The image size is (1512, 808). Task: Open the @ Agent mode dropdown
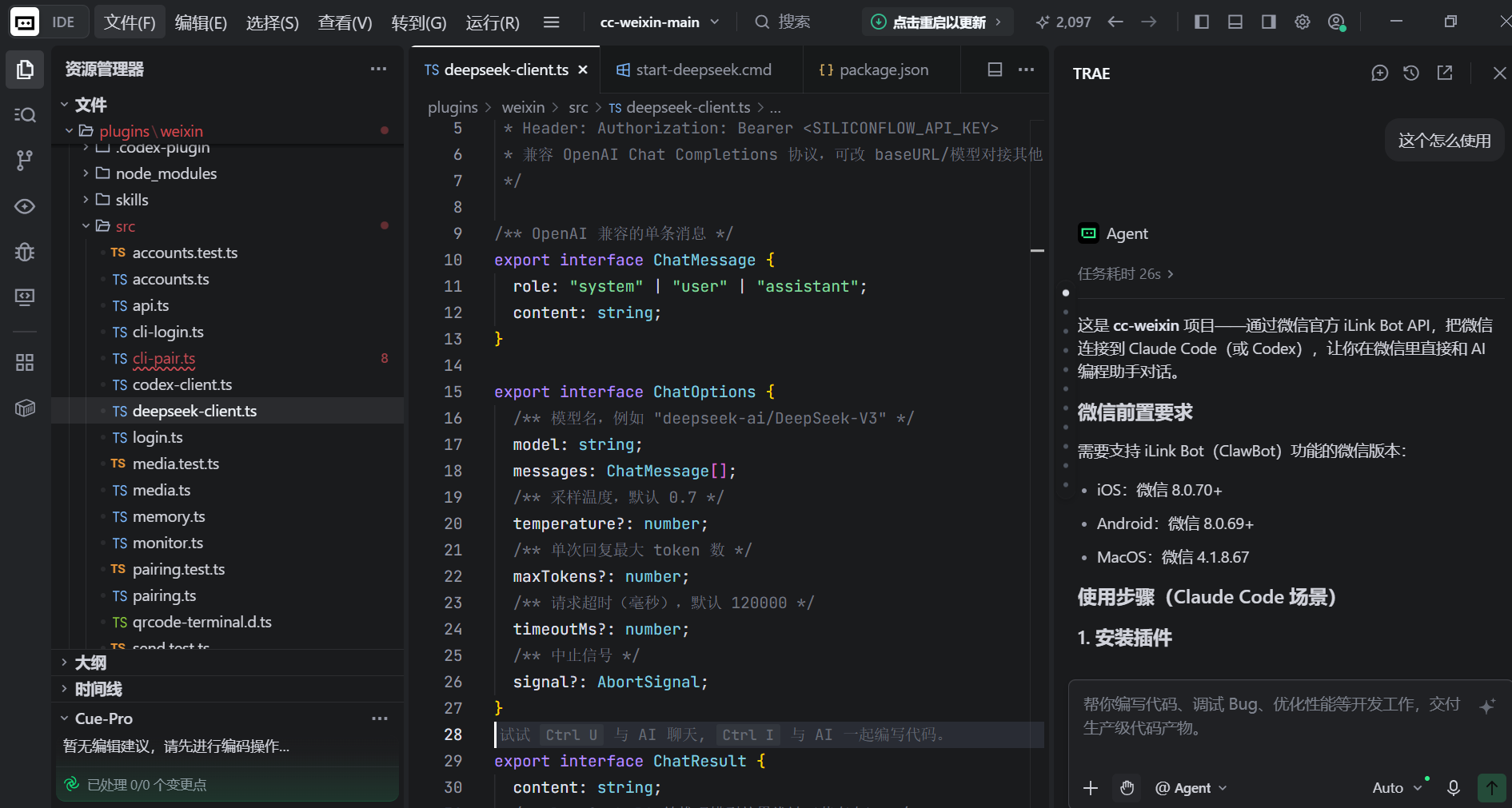point(1191,788)
